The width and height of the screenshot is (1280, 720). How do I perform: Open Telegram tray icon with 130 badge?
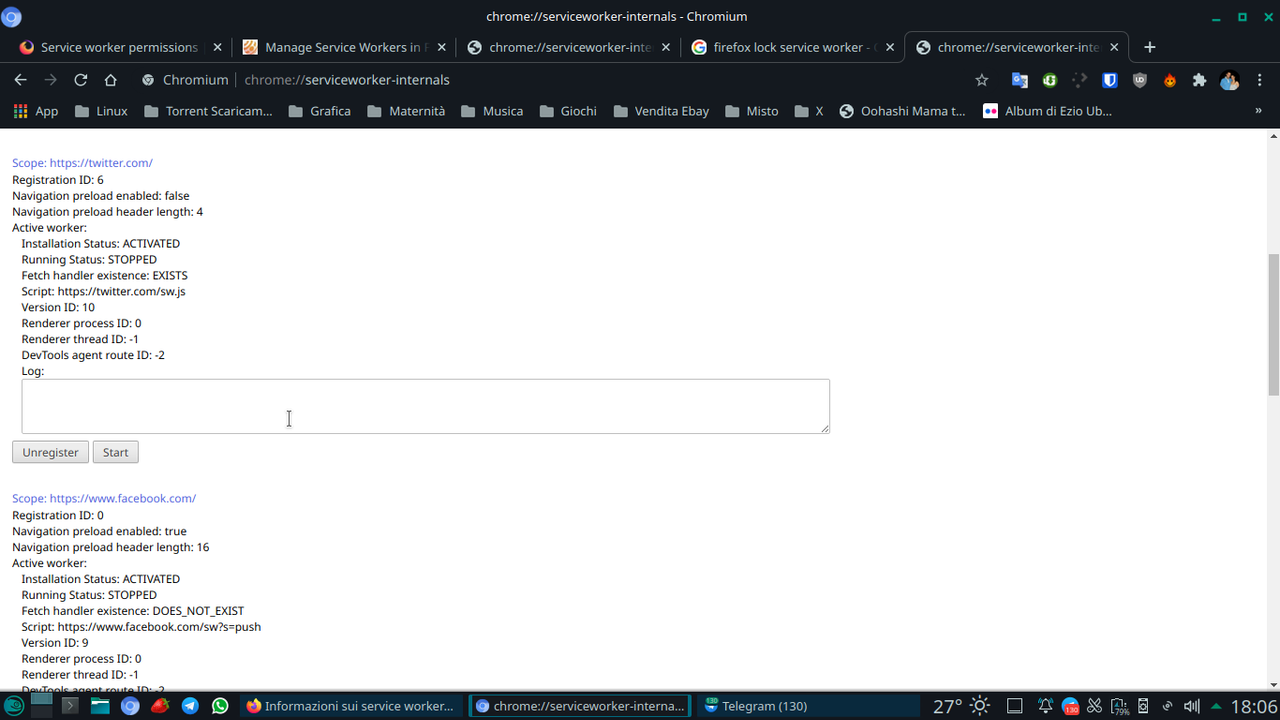click(1070, 706)
